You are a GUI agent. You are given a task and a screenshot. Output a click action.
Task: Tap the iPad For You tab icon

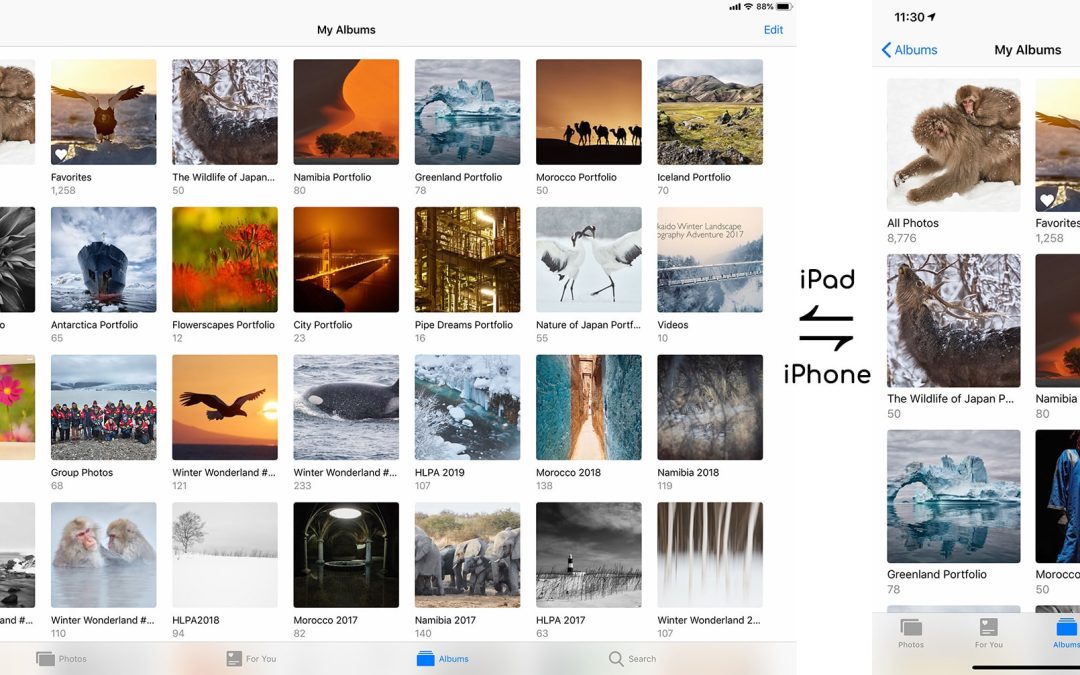point(234,659)
